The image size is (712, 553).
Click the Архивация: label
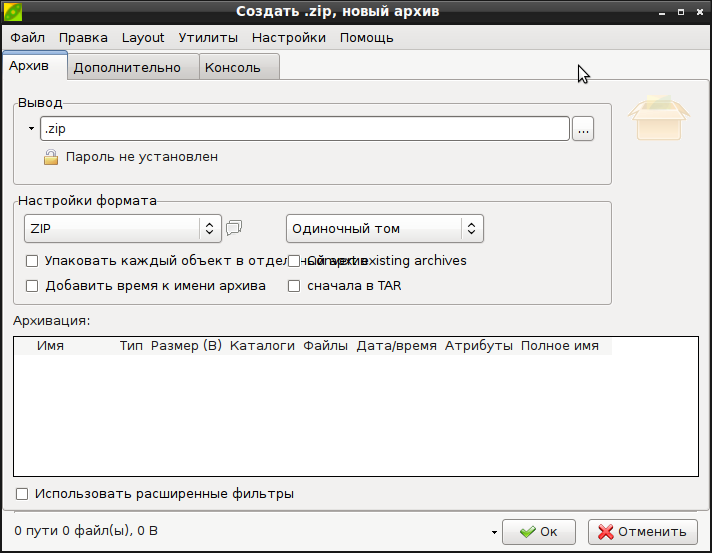point(52,321)
